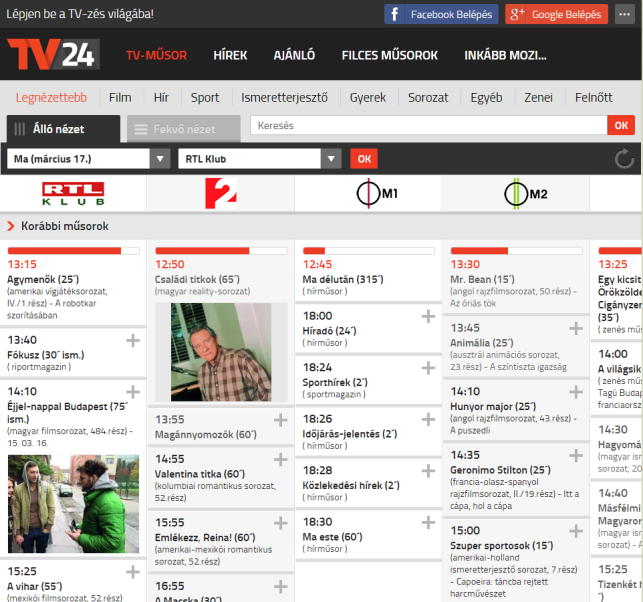643x602 pixels.
Task: Open Családi titkok thumbnail image
Action: [x=221, y=352]
